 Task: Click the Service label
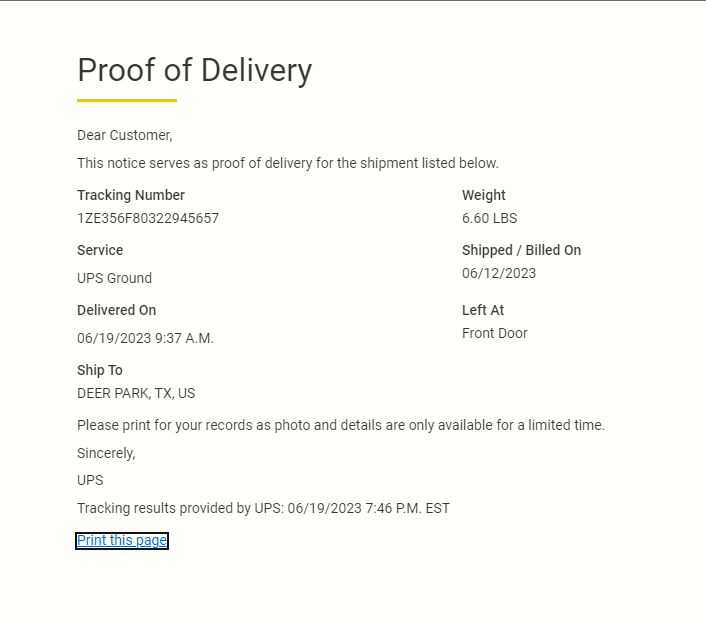coord(100,250)
